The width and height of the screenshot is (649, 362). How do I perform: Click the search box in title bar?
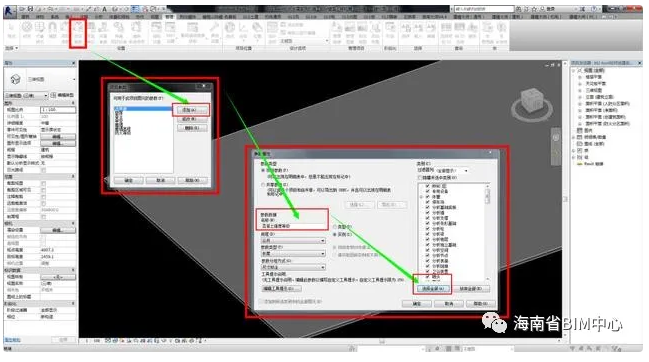(484, 9)
